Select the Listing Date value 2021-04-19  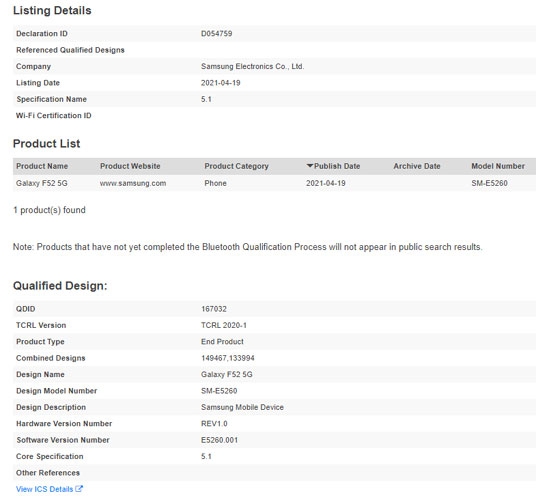click(x=221, y=83)
